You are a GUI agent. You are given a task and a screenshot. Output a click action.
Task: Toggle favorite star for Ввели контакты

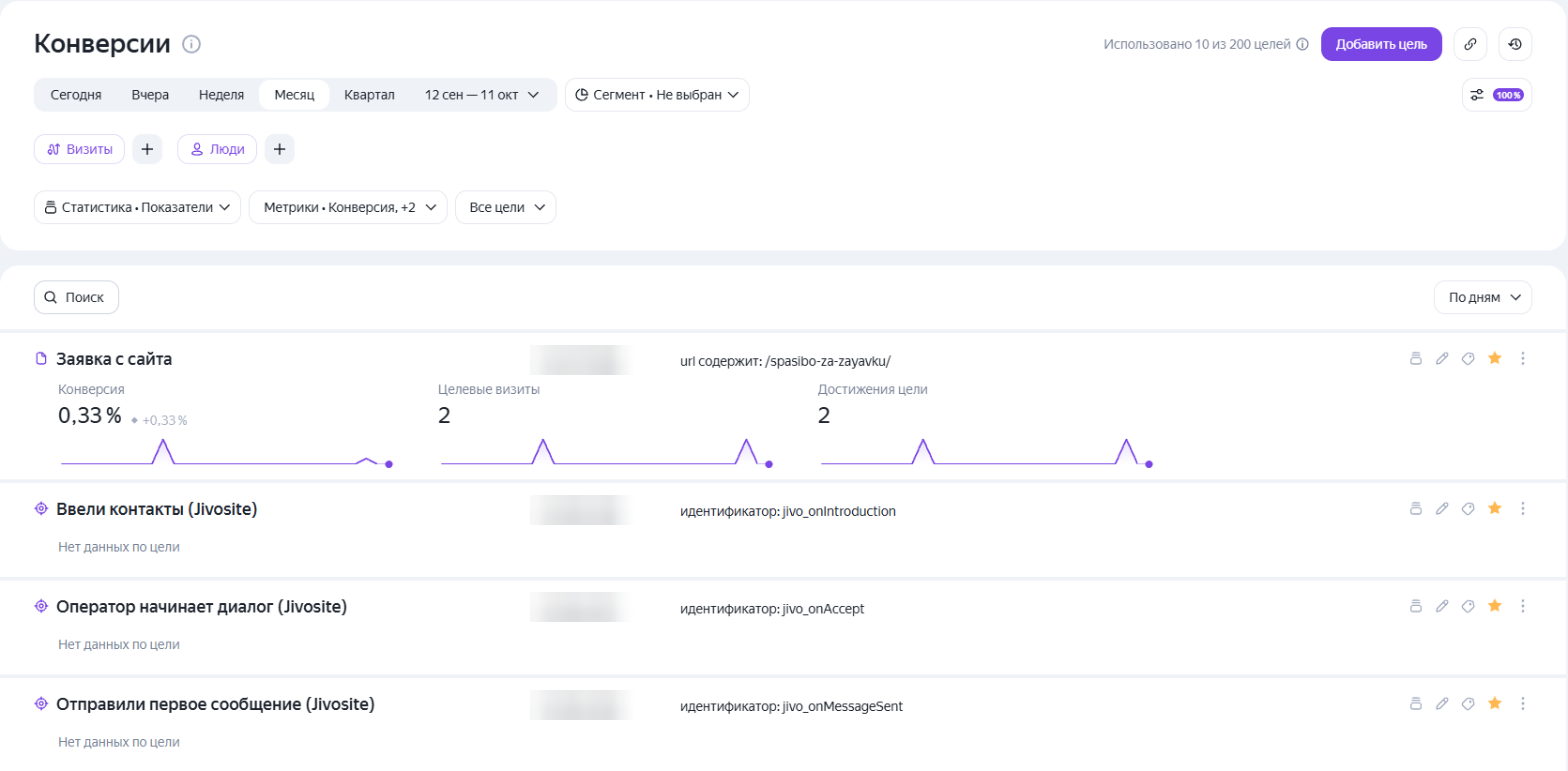(1495, 509)
